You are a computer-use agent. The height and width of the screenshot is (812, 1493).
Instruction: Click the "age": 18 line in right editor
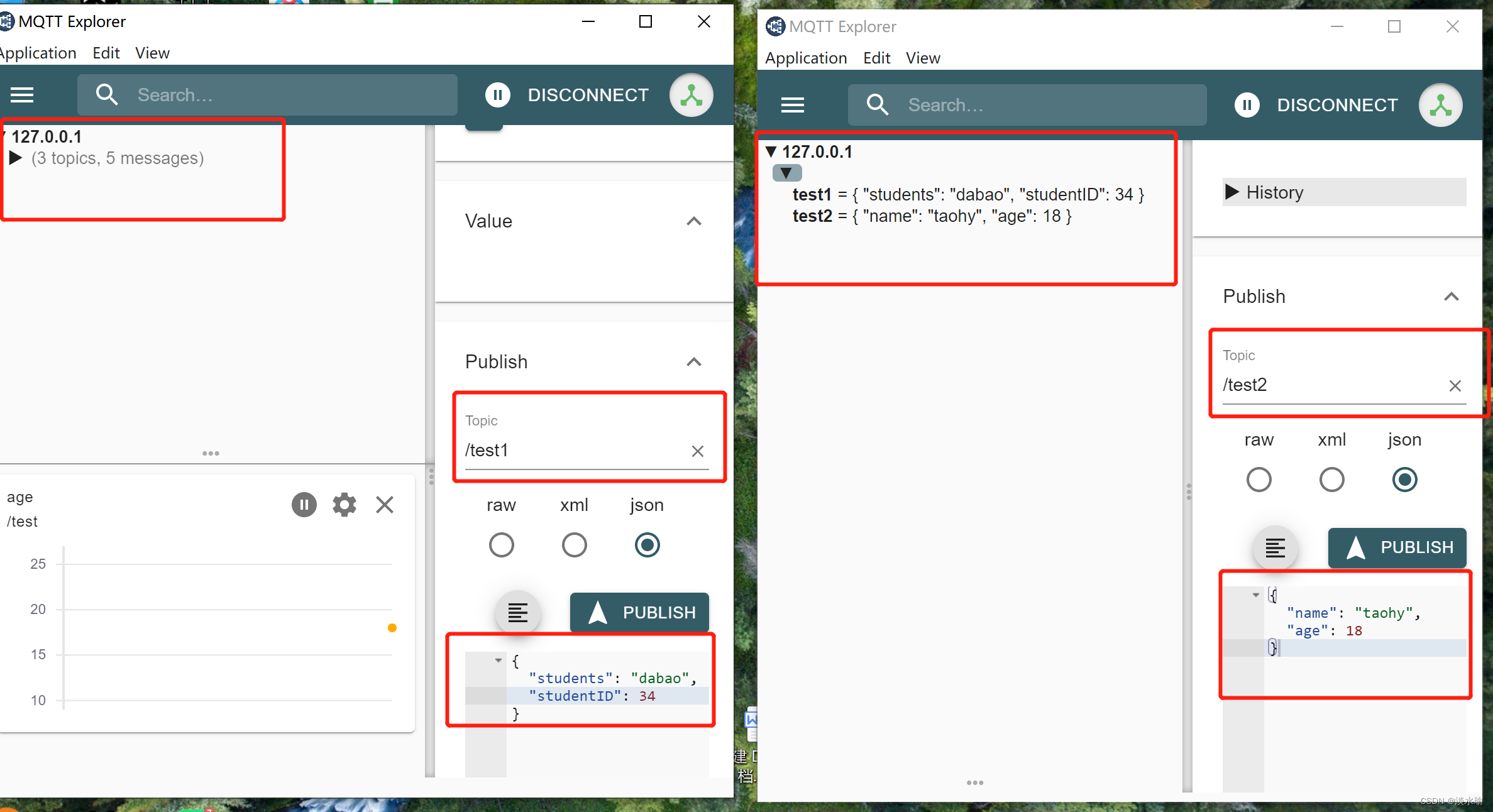pos(1325,630)
